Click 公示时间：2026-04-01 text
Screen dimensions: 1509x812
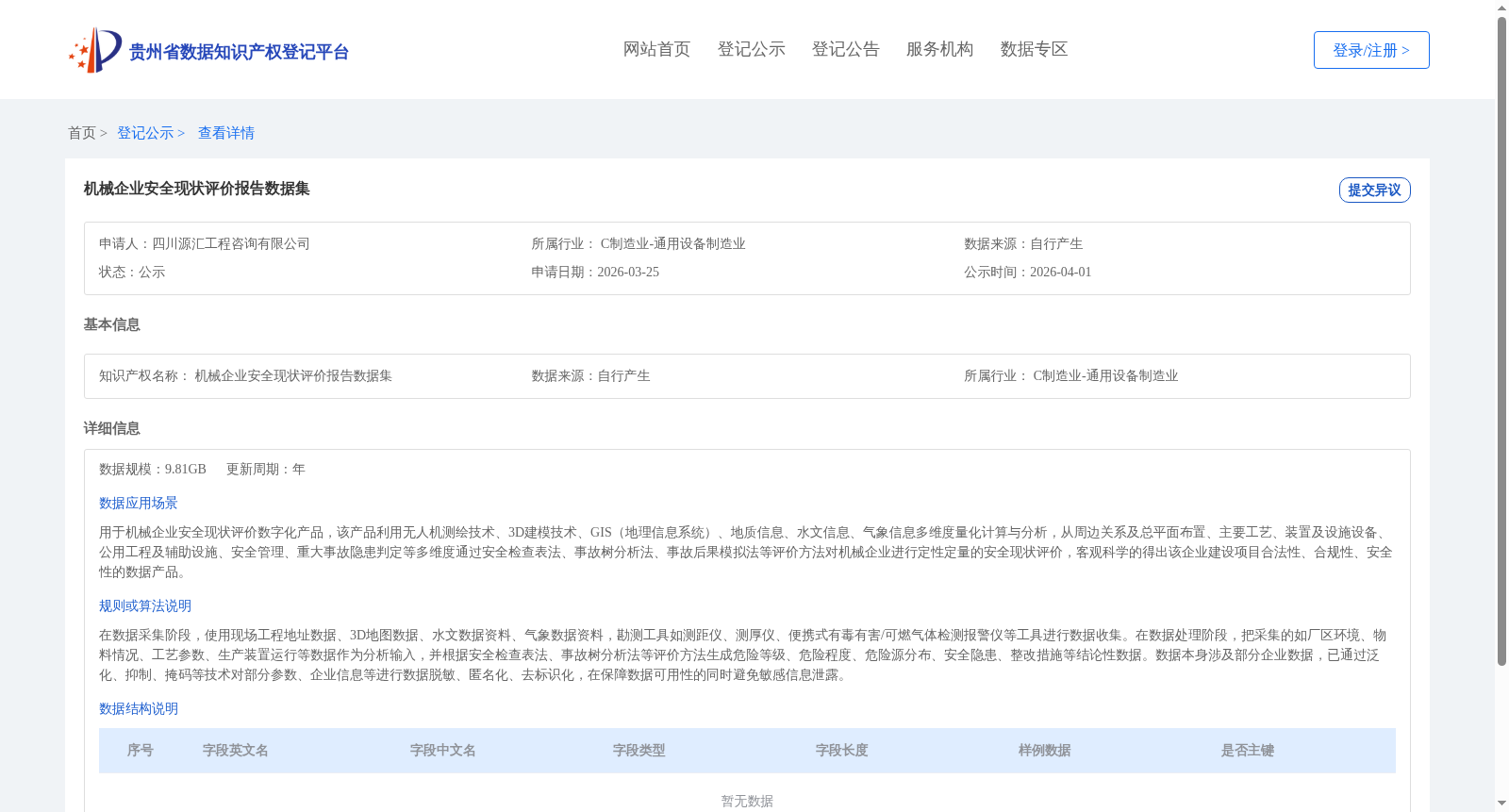(x=1027, y=272)
